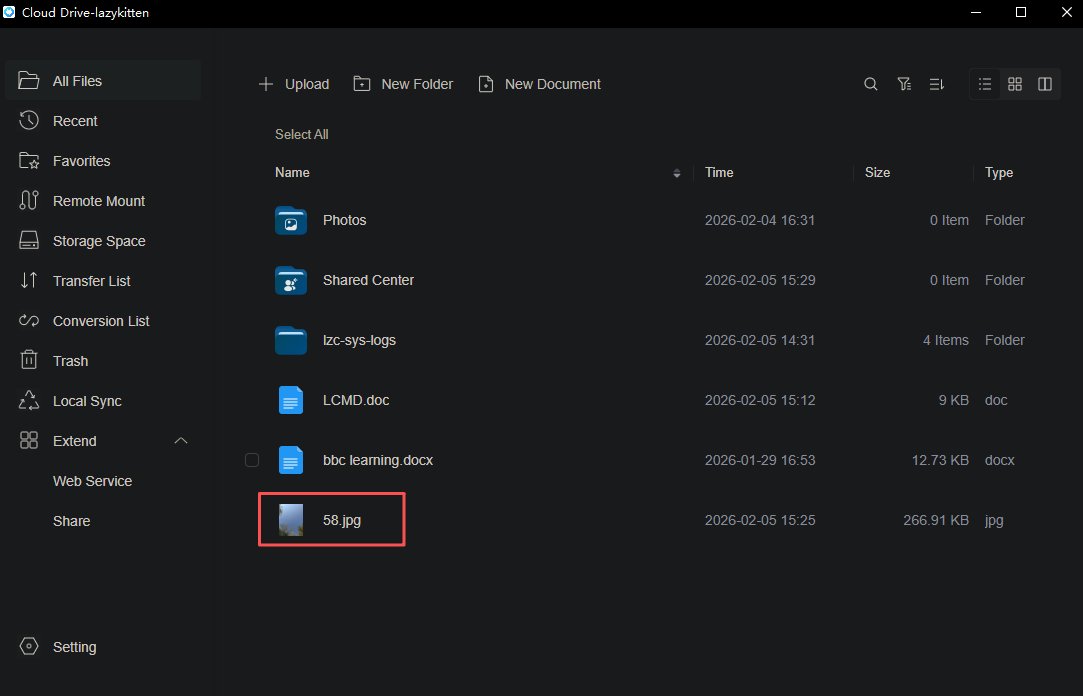
Task: Click New Document button
Action: point(539,84)
